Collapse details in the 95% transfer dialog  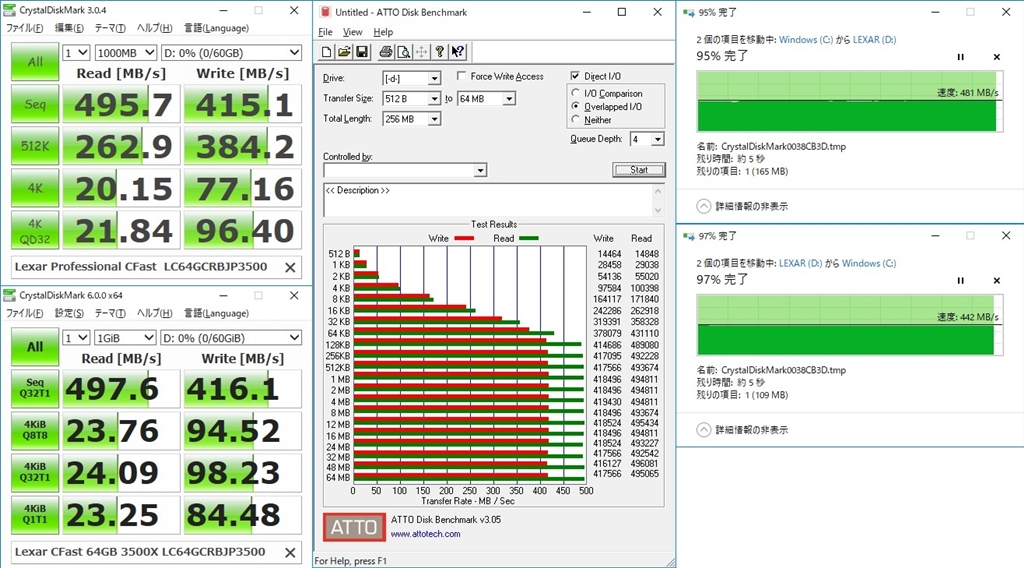[x=703, y=206]
